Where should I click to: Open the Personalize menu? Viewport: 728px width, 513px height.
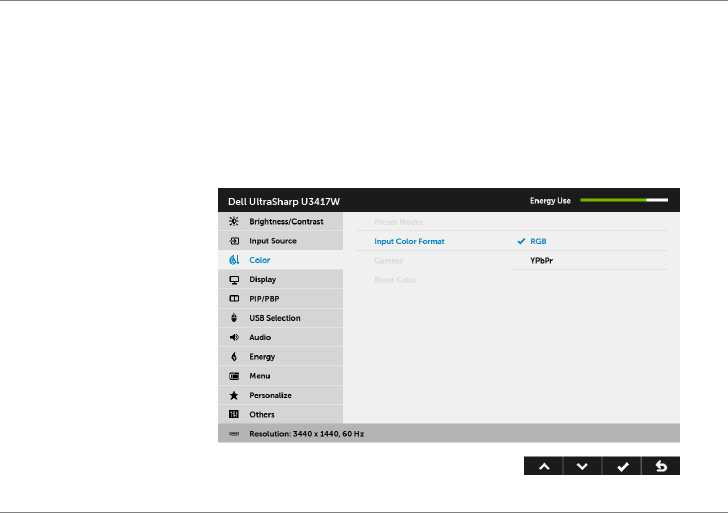280,395
